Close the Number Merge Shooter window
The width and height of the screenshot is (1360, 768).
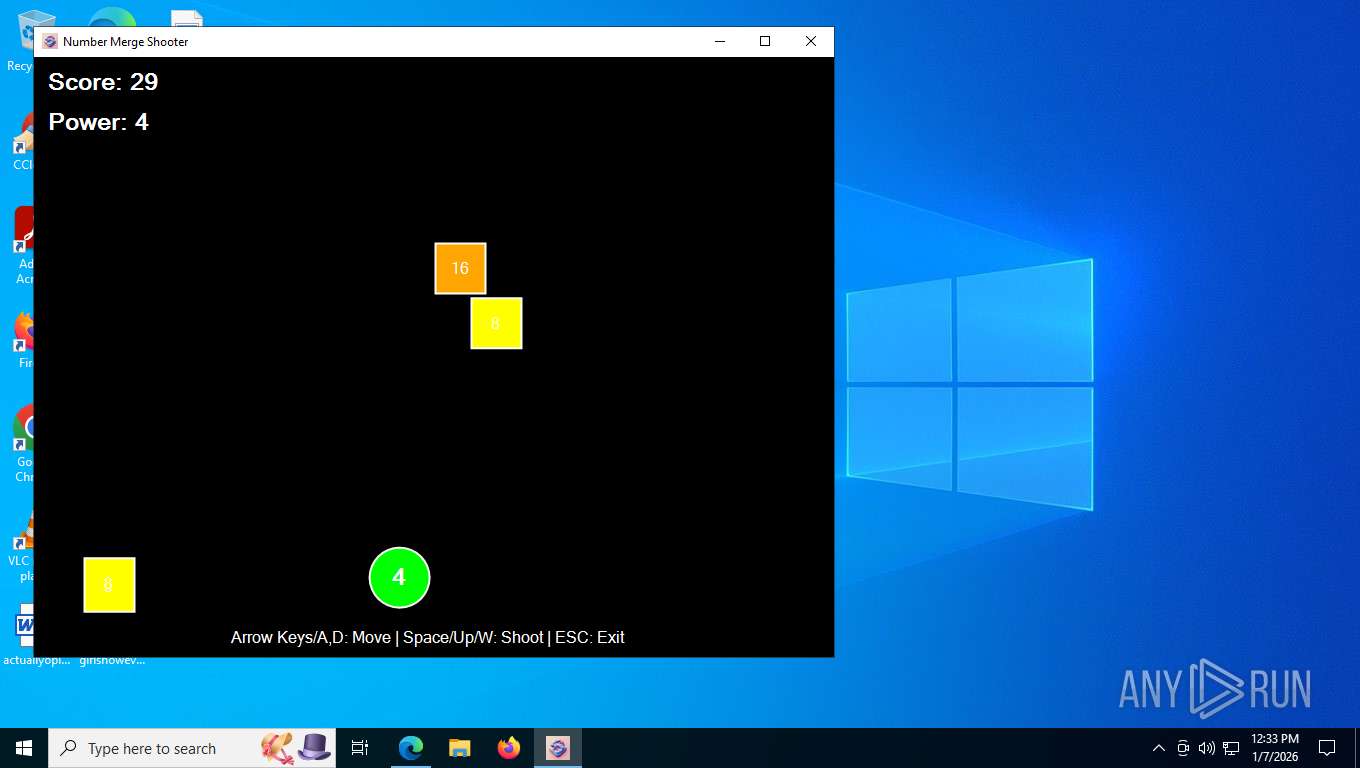[811, 42]
